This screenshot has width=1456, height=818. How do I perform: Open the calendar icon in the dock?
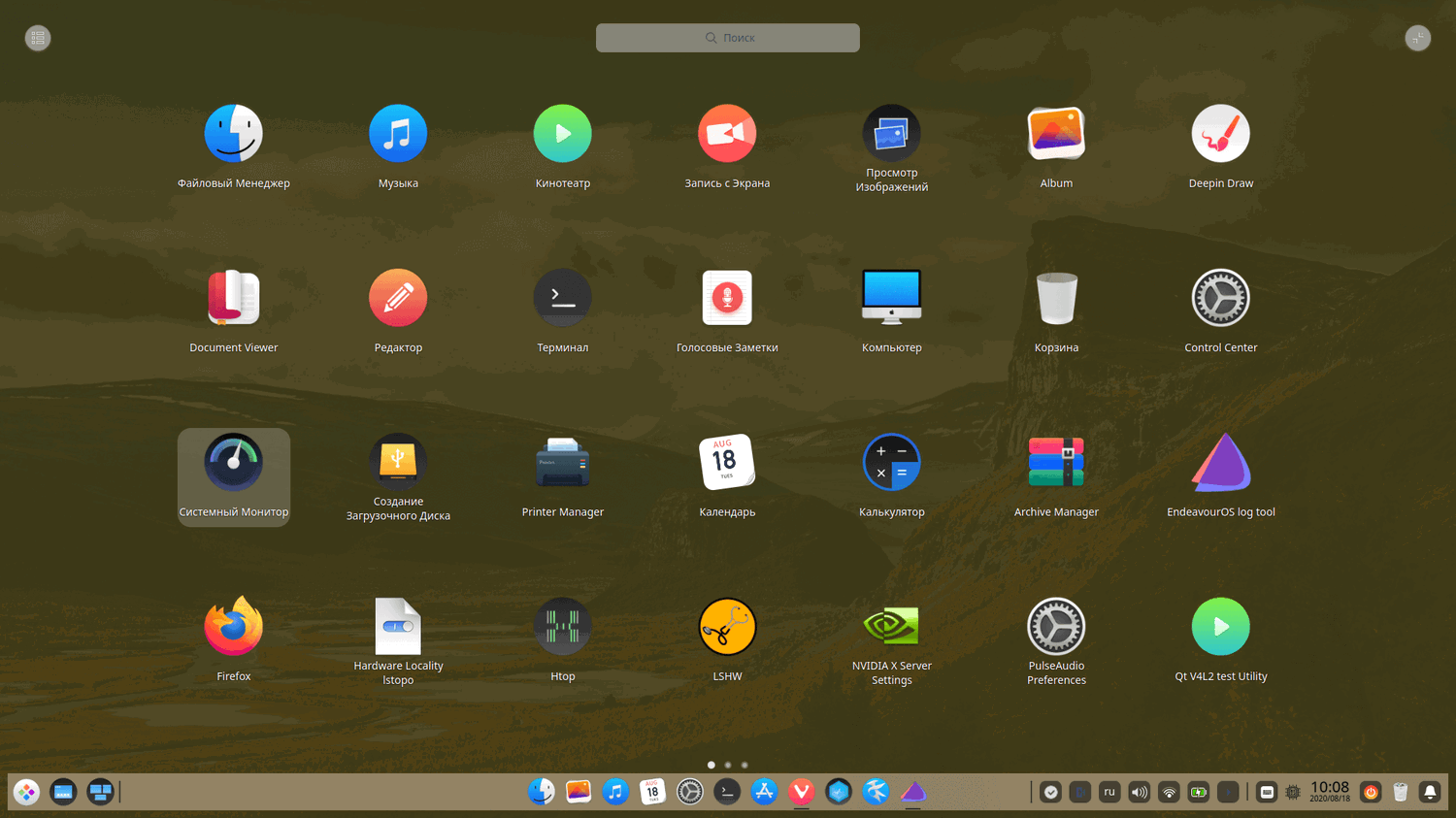coord(652,792)
